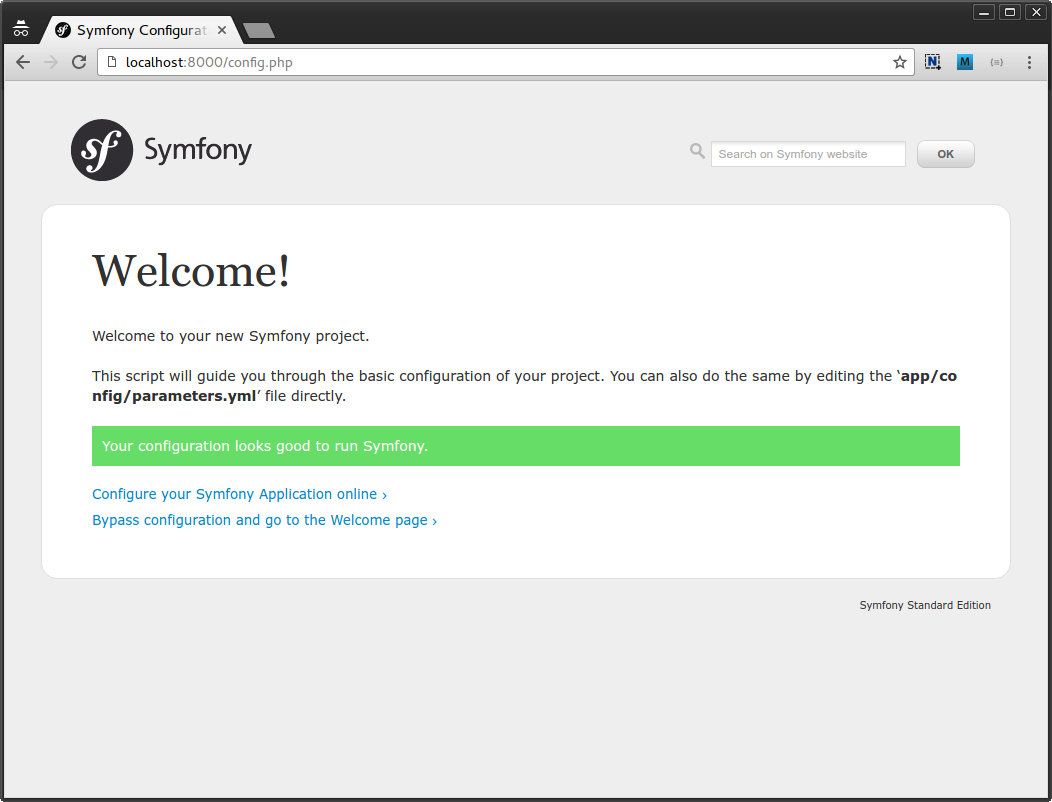
Task: Click the Welcome! heading
Action: coord(191,271)
